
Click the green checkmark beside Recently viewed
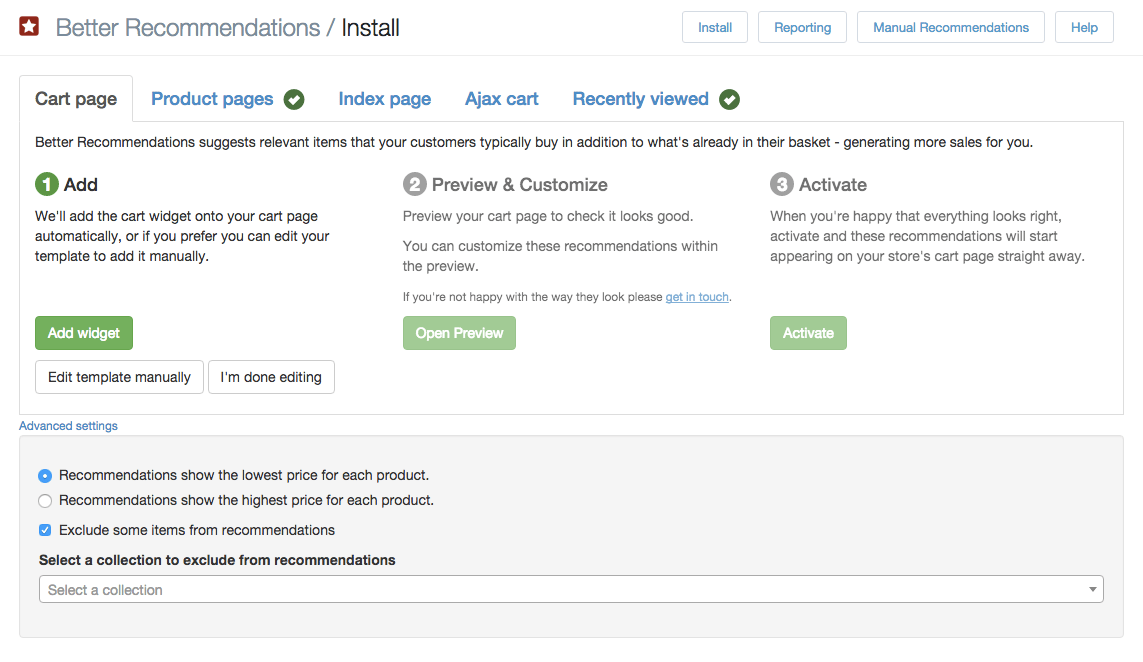pos(729,99)
